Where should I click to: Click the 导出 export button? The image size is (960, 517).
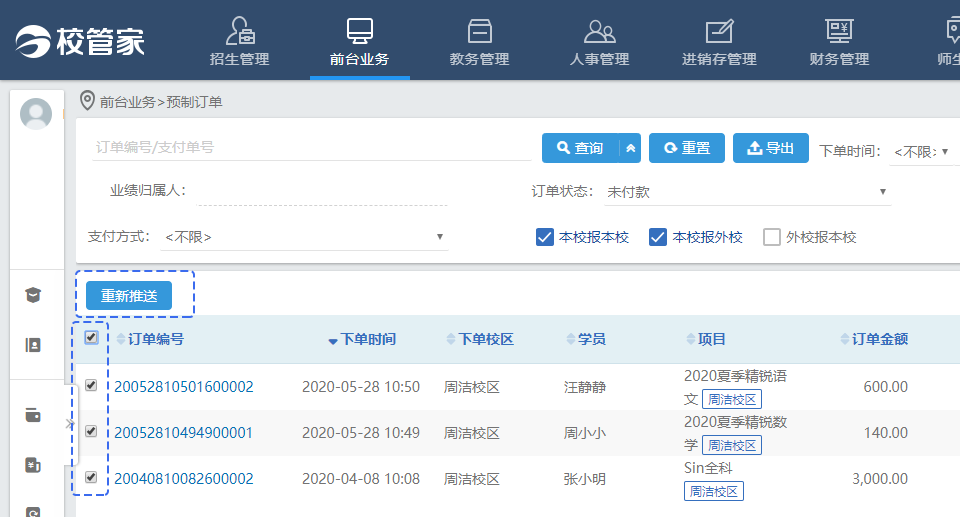point(770,148)
